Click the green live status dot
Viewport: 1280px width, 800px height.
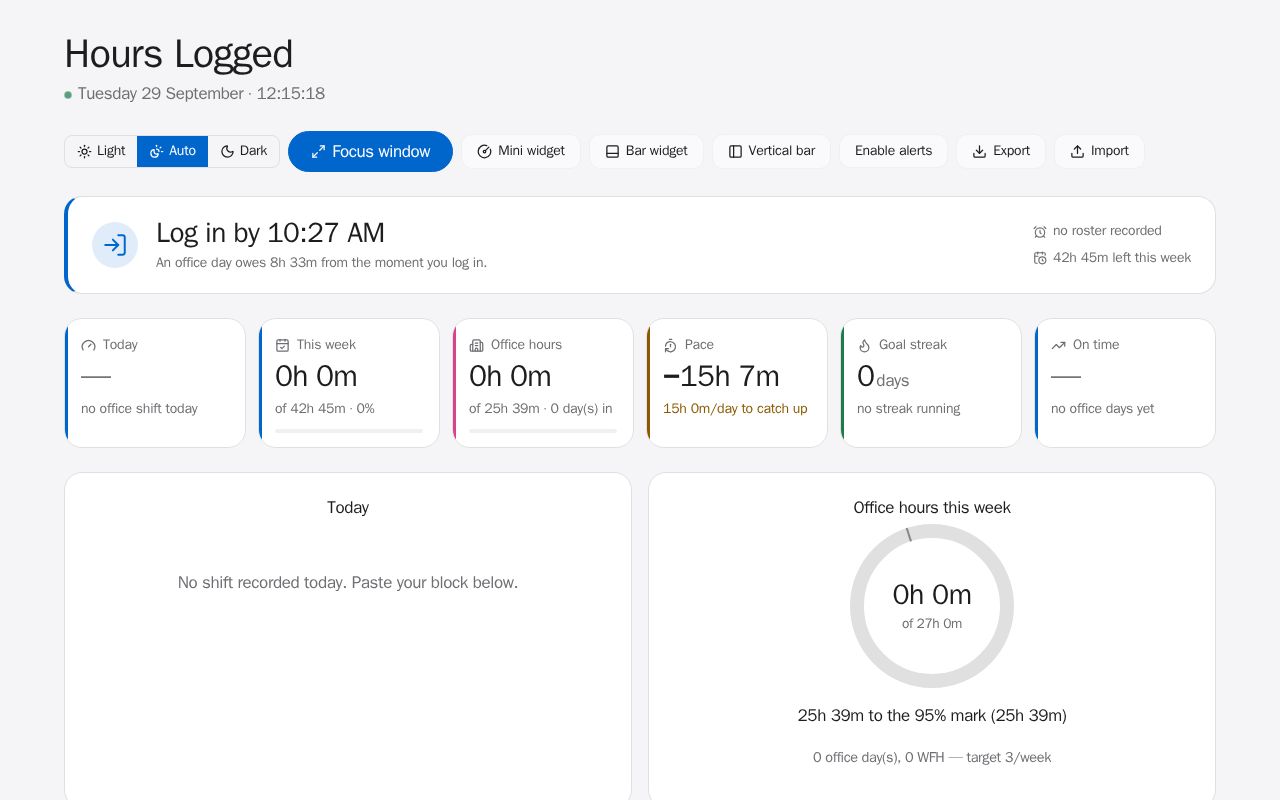pyautogui.click(x=68, y=95)
